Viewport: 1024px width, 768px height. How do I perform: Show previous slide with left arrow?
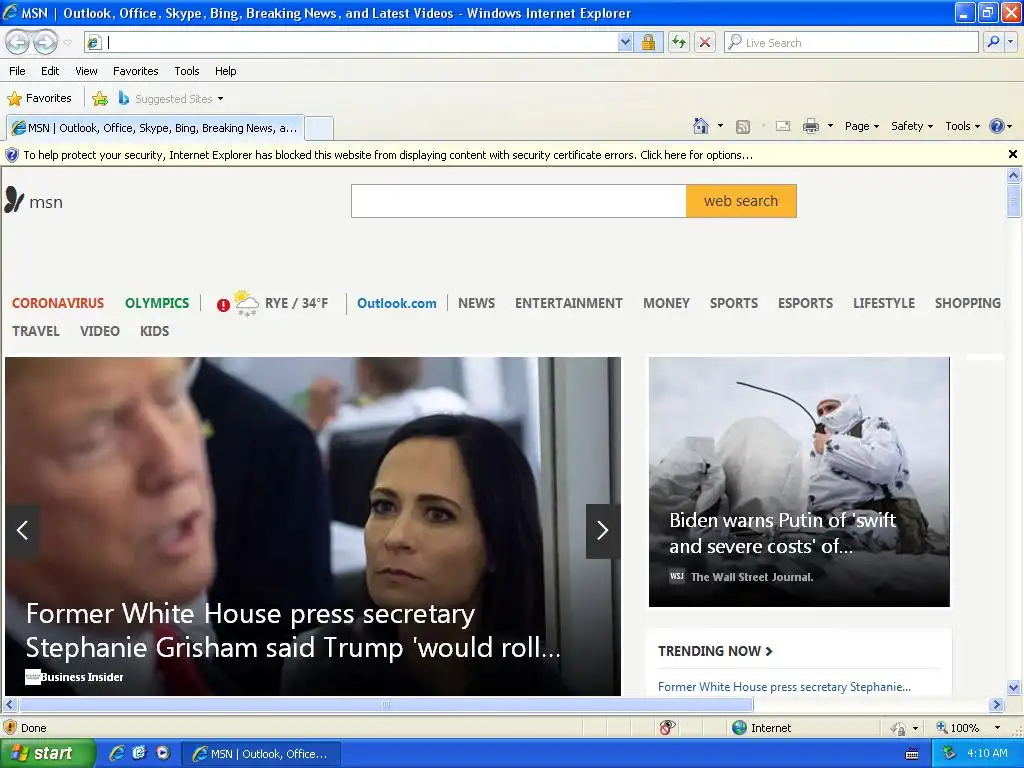(22, 530)
